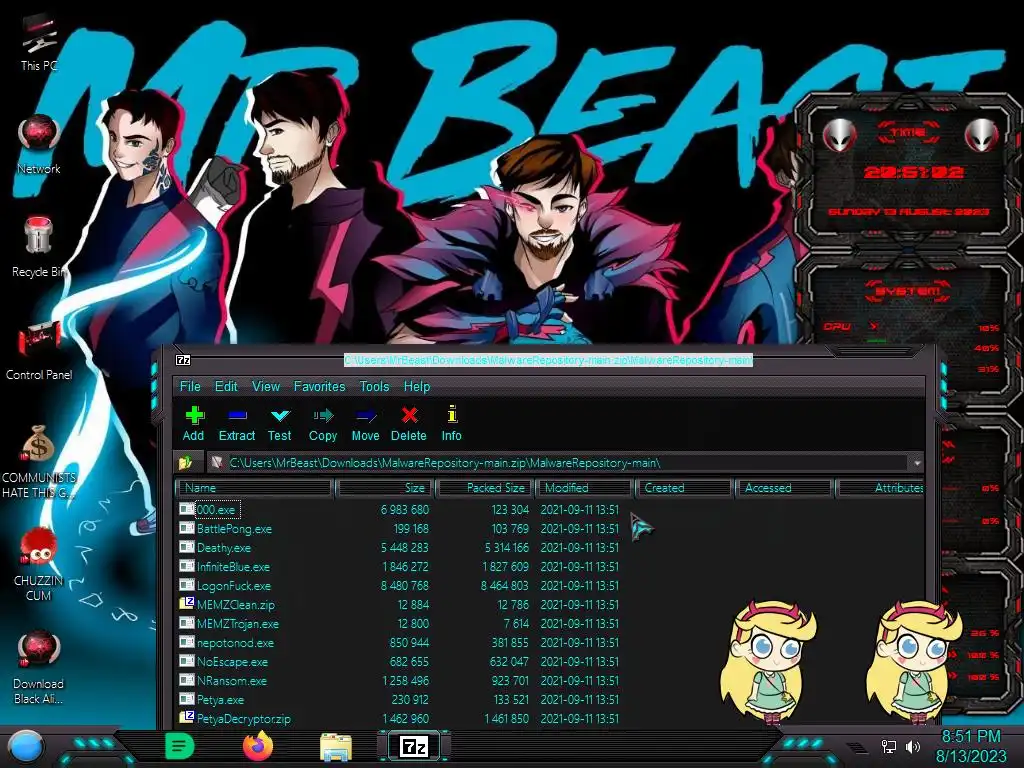Select the Download Black Ali... desktop icon
Viewport: 1024px width, 768px height.
[x=39, y=667]
